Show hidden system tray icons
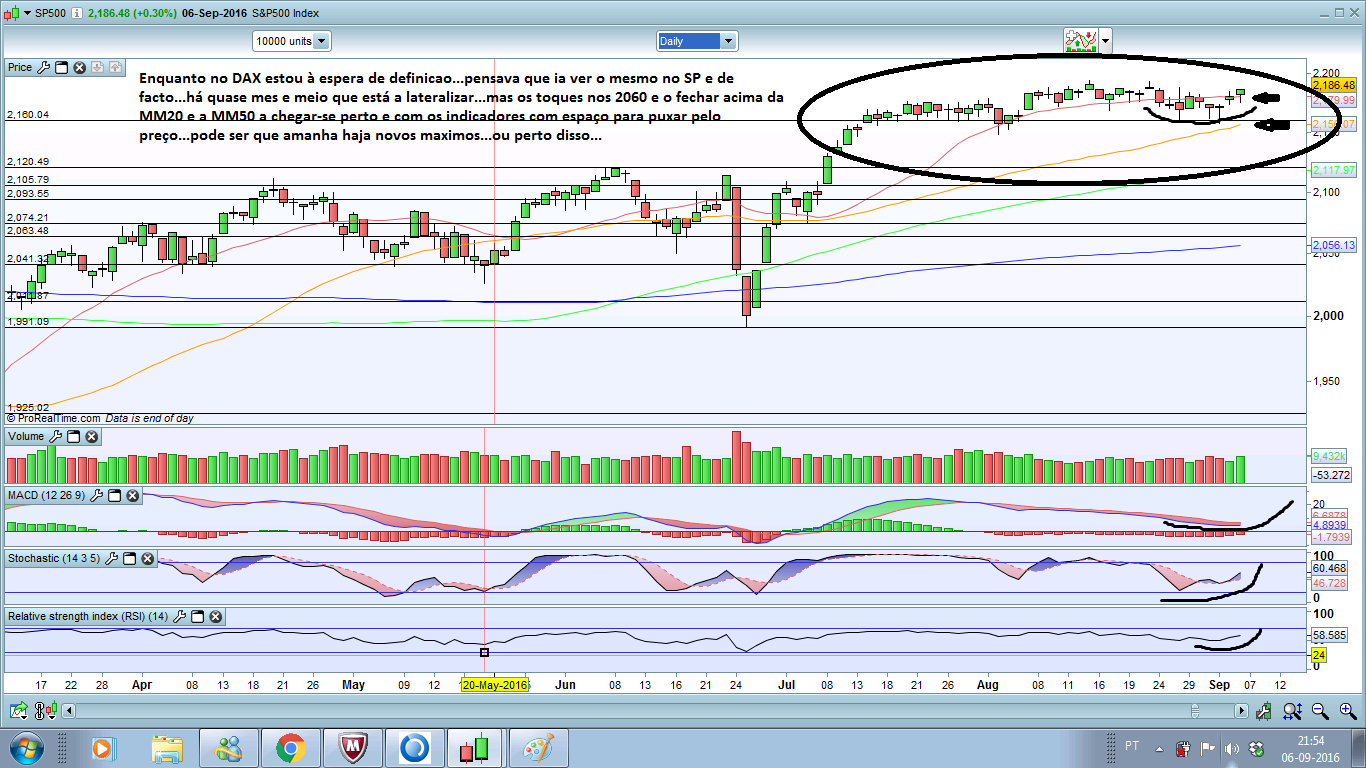Viewport: 1366px width, 768px height. [x=1159, y=748]
